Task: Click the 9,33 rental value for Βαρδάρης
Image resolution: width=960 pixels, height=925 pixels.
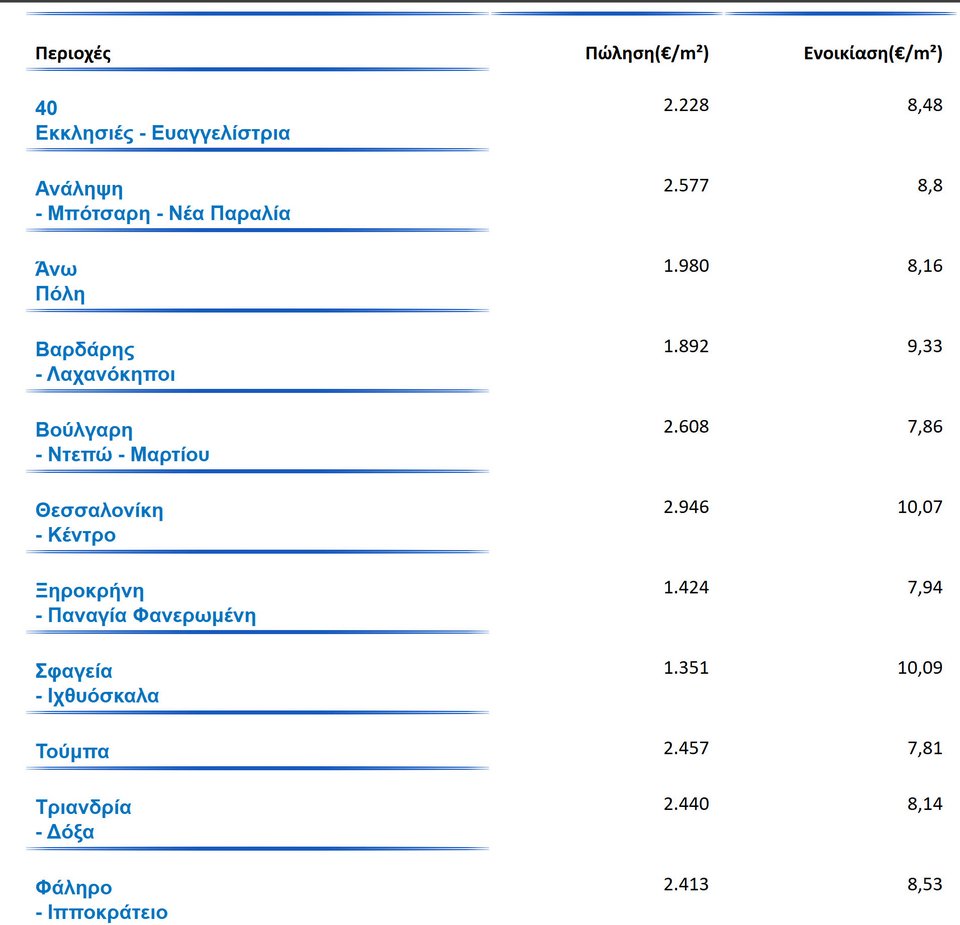Action: tap(924, 346)
